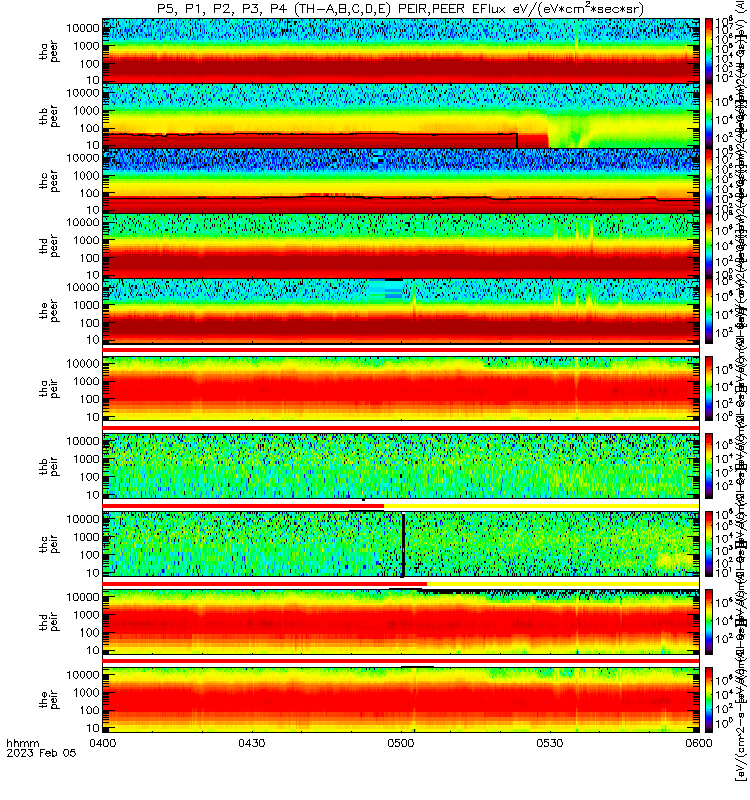
Task: Select the thb peer spectrogram panel
Action: click(401, 116)
